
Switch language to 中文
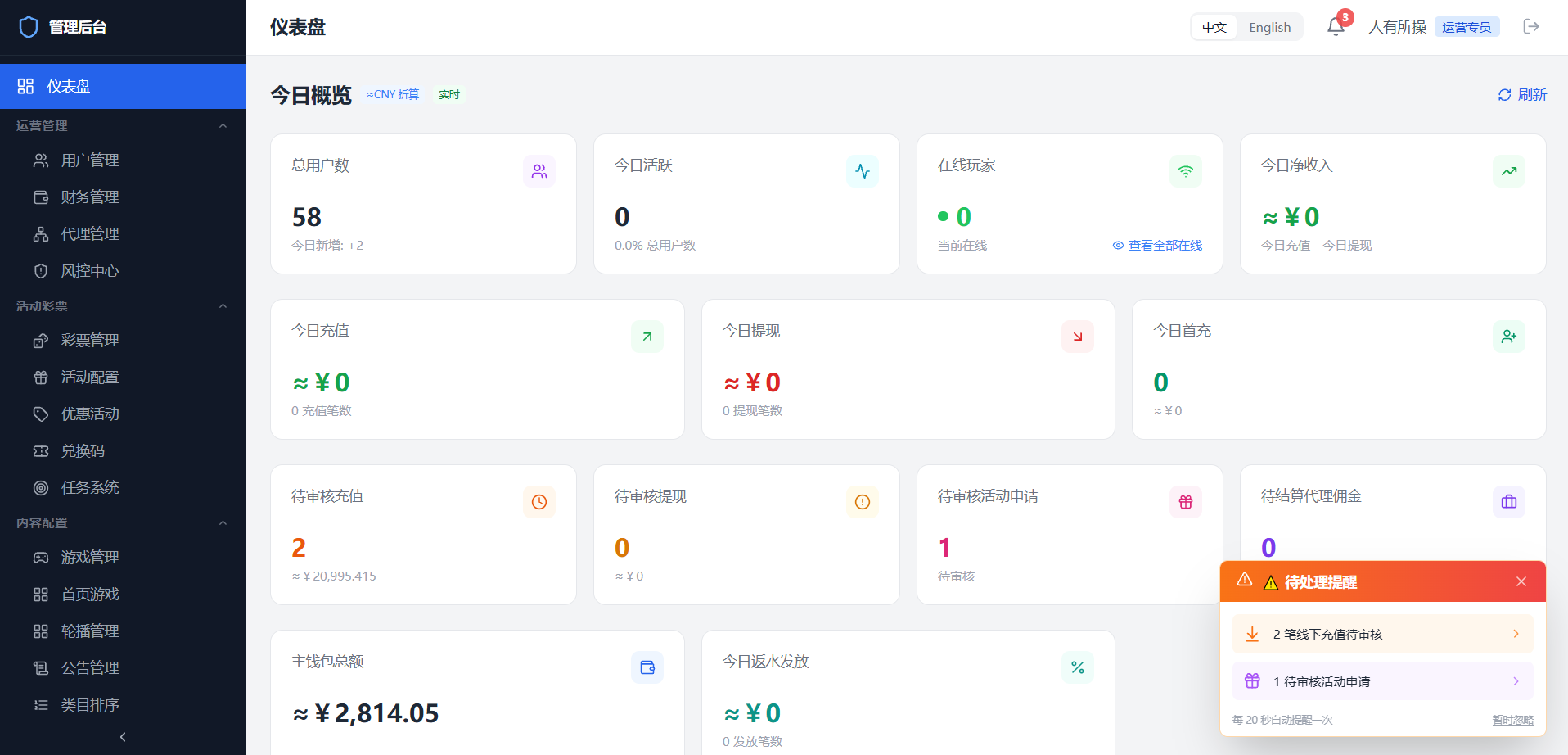click(x=1214, y=27)
